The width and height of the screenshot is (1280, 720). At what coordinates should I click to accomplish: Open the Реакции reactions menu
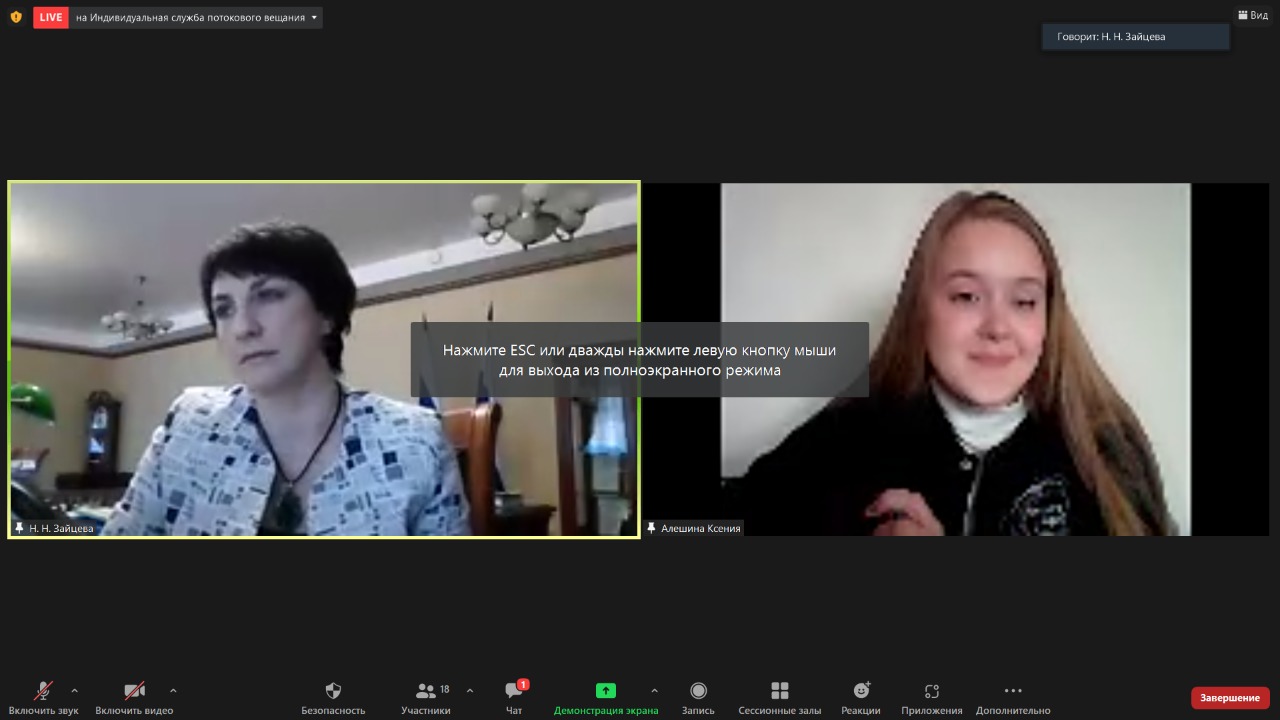click(x=861, y=697)
